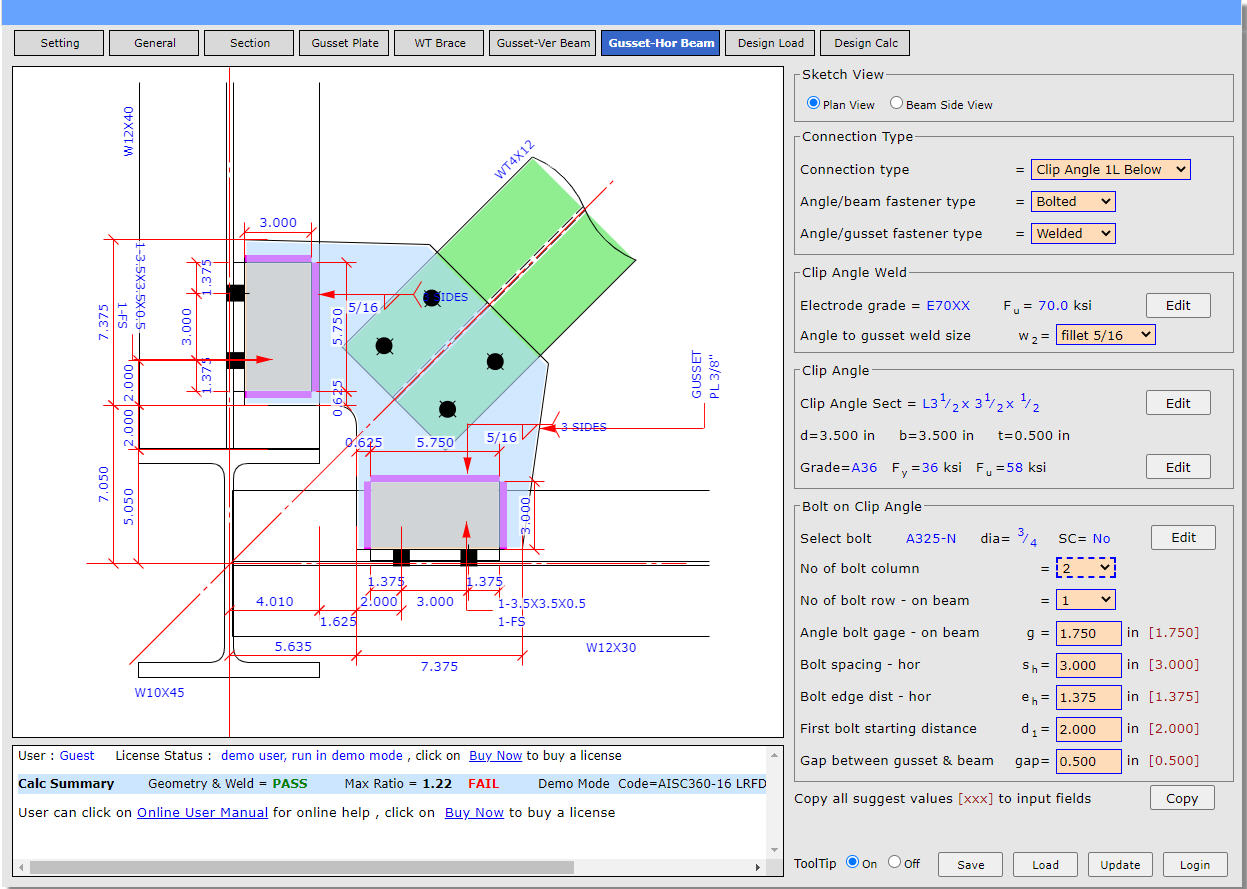This screenshot has width=1247, height=889.
Task: Open the Connection type dropdown
Action: pyautogui.click(x=1110, y=170)
